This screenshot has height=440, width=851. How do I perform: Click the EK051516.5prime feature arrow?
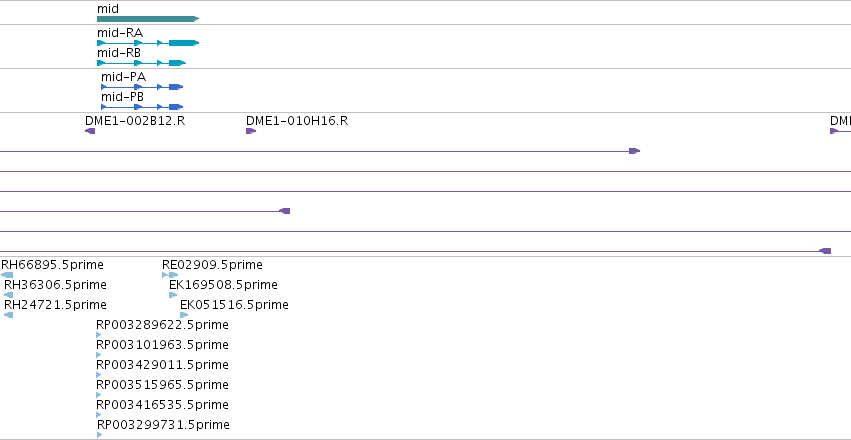click(184, 315)
